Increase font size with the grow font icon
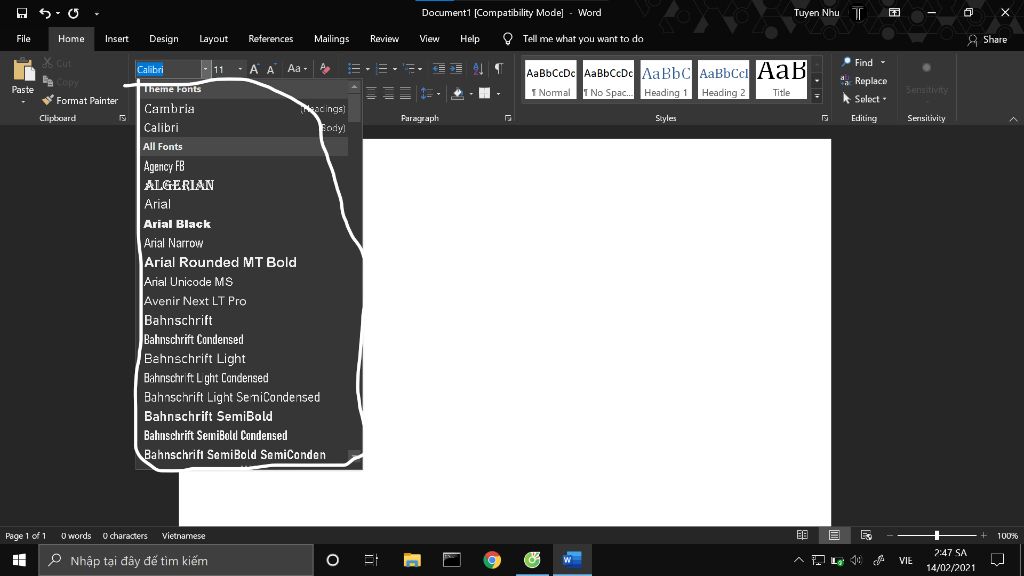This screenshot has width=1024, height=576. (x=255, y=69)
